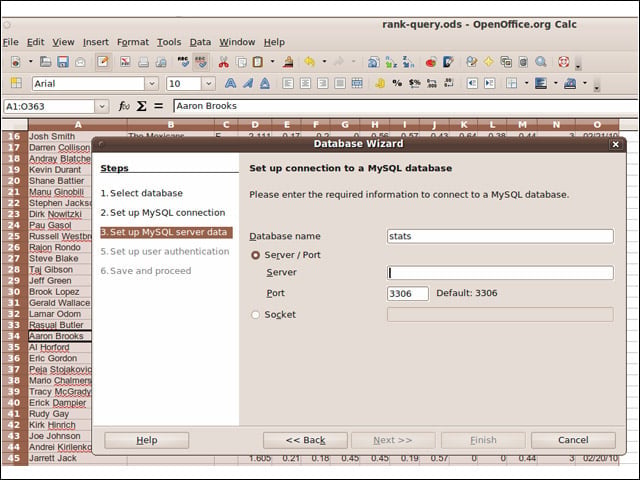Toggle Italic formatting
640x480 pixels.
pyautogui.click(x=248, y=83)
